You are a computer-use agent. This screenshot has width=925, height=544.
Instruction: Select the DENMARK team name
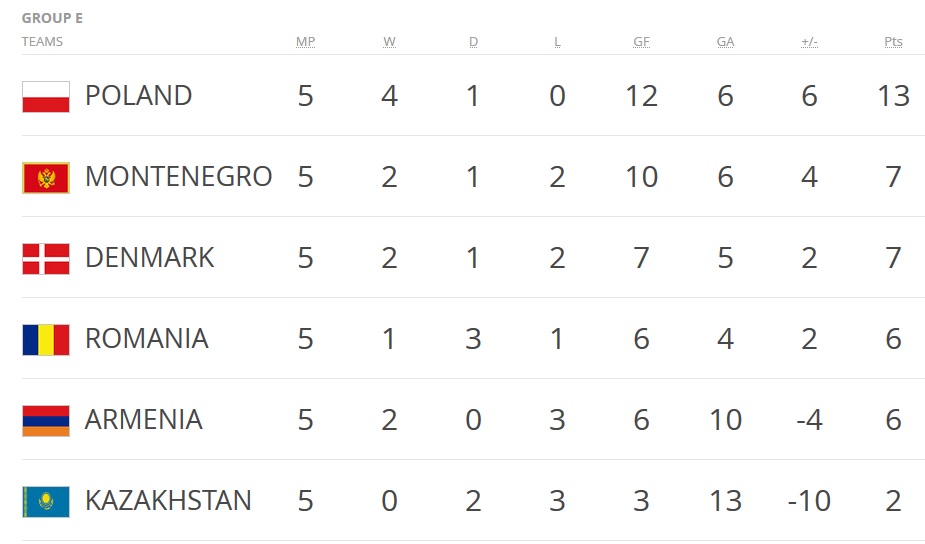[x=149, y=258]
